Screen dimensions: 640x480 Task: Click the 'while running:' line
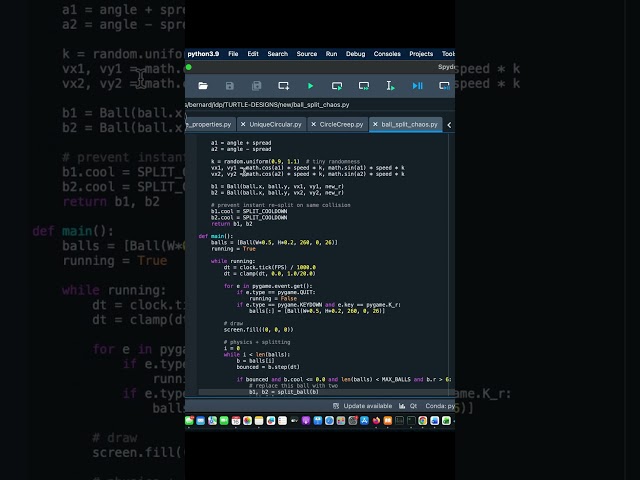[x=233, y=261]
